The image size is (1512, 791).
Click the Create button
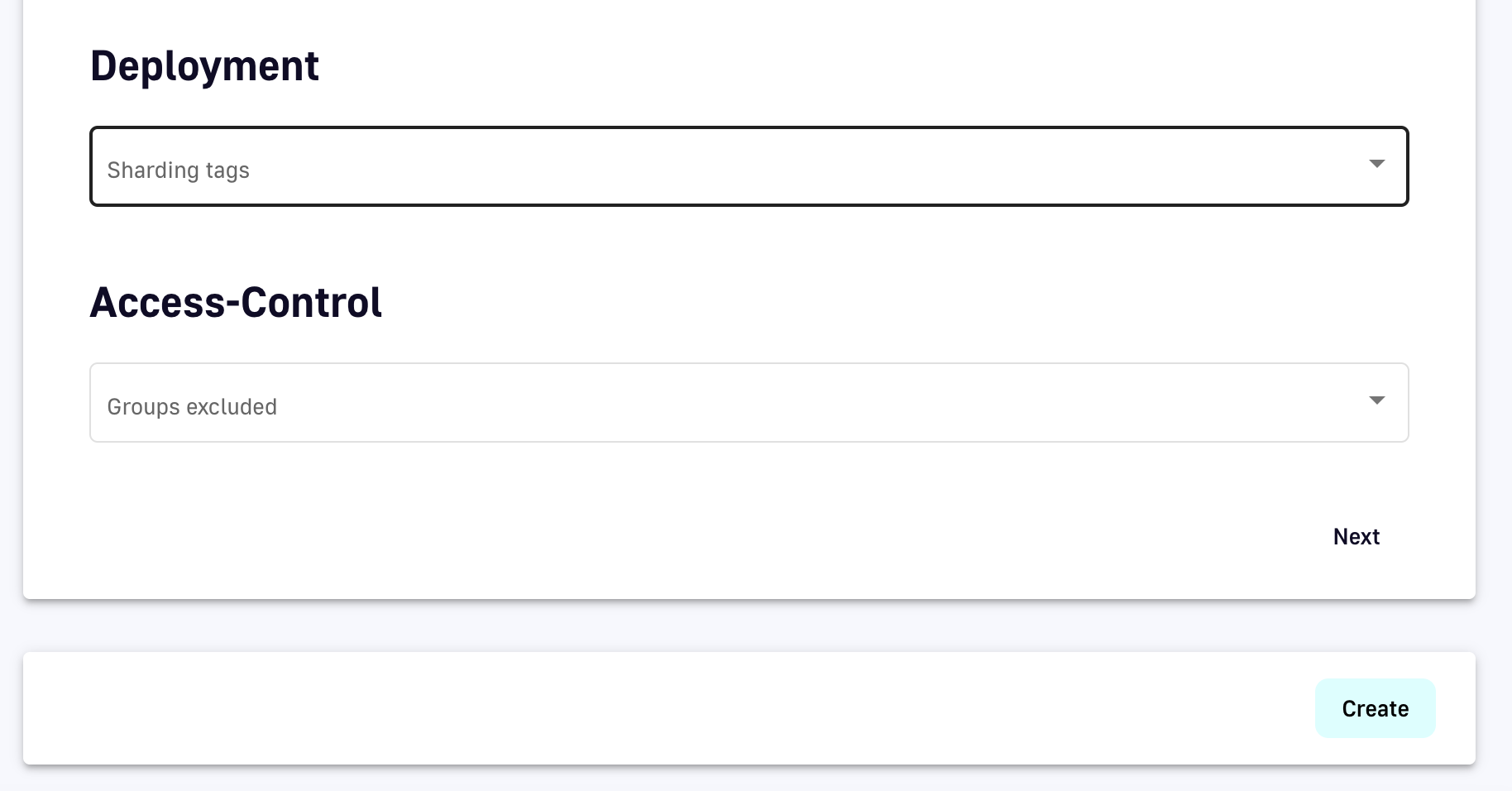(1375, 708)
